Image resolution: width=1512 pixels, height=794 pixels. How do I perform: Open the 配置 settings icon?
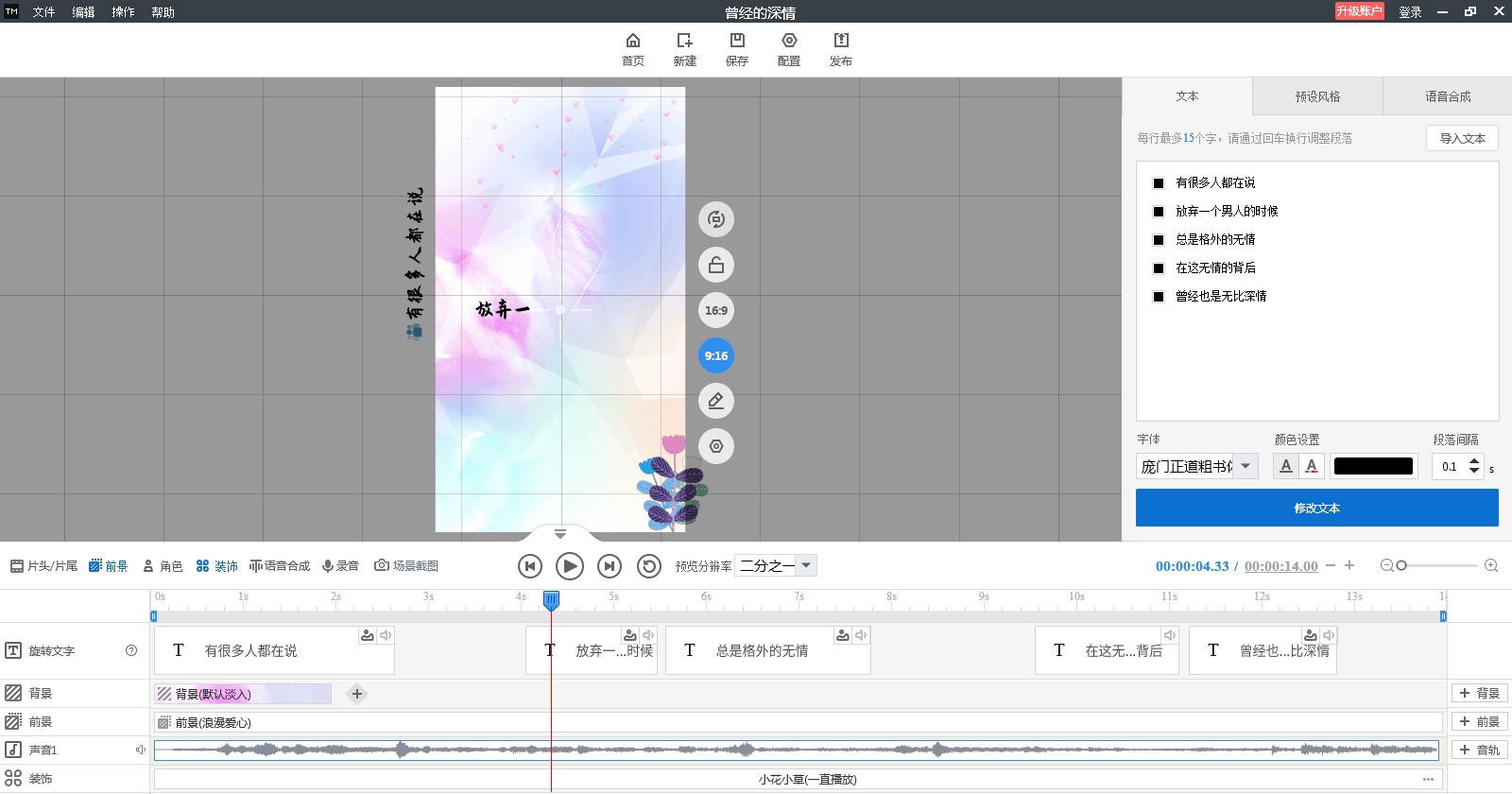[x=789, y=41]
